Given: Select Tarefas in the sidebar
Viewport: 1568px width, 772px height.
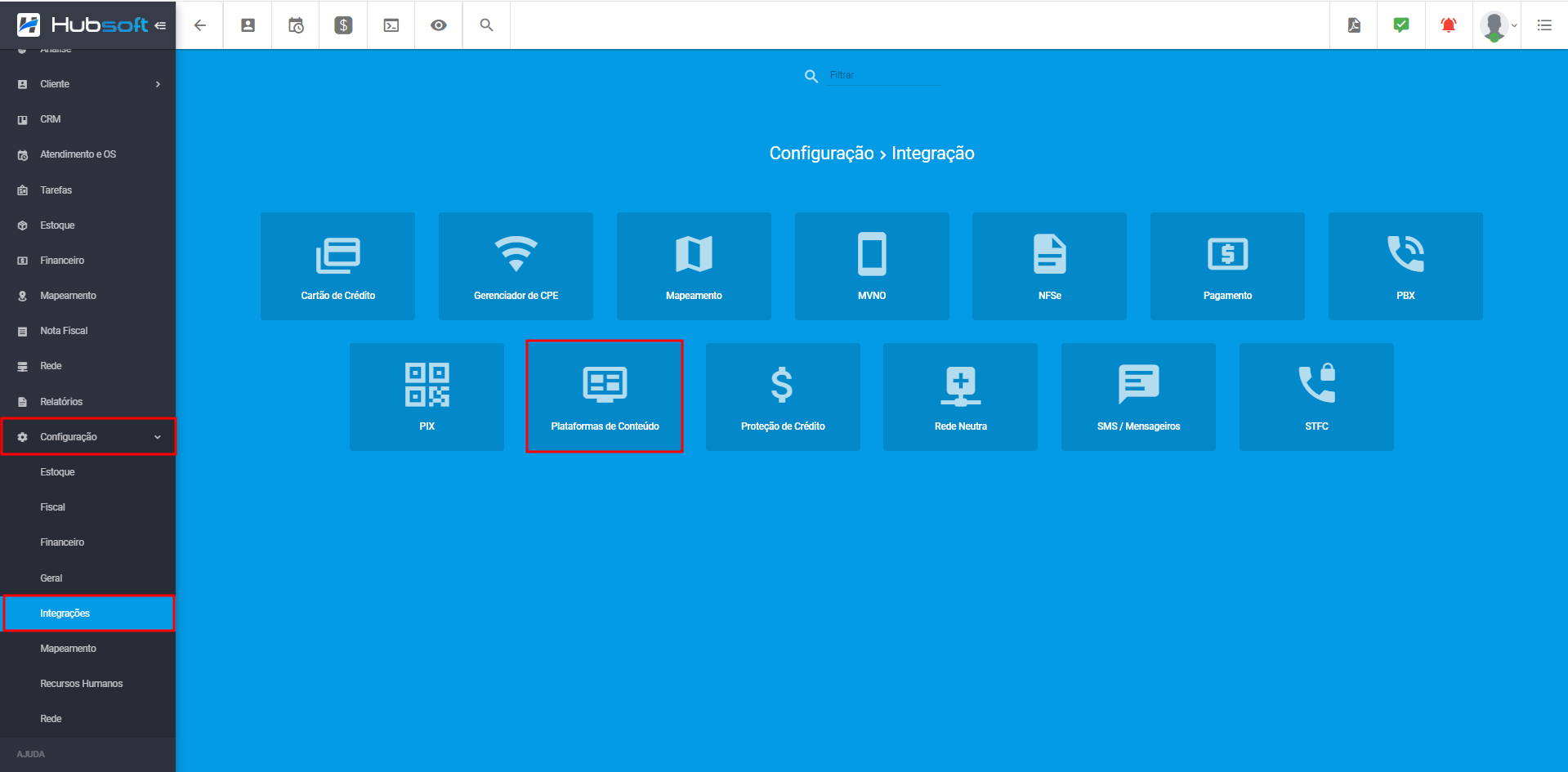Looking at the screenshot, I should 88,190.
